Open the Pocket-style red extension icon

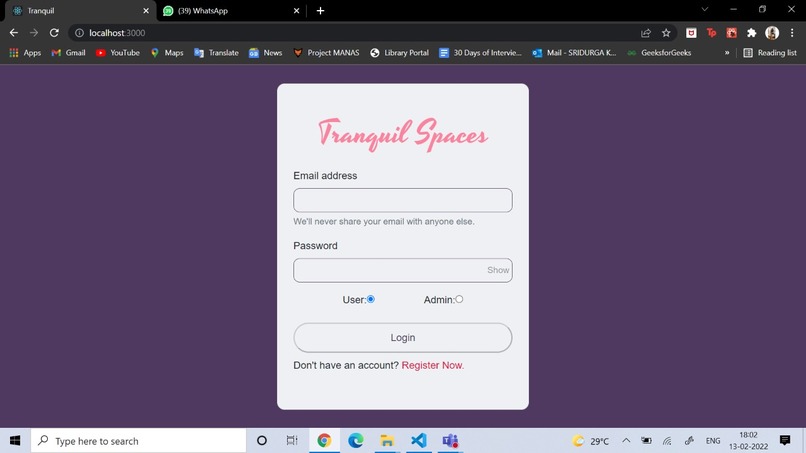[691, 33]
